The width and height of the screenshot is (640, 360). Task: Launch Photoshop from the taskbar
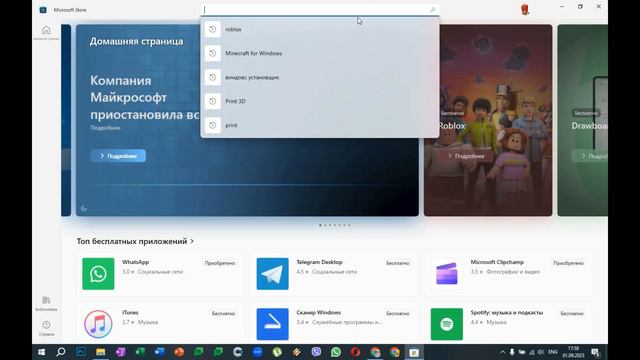tap(81, 352)
